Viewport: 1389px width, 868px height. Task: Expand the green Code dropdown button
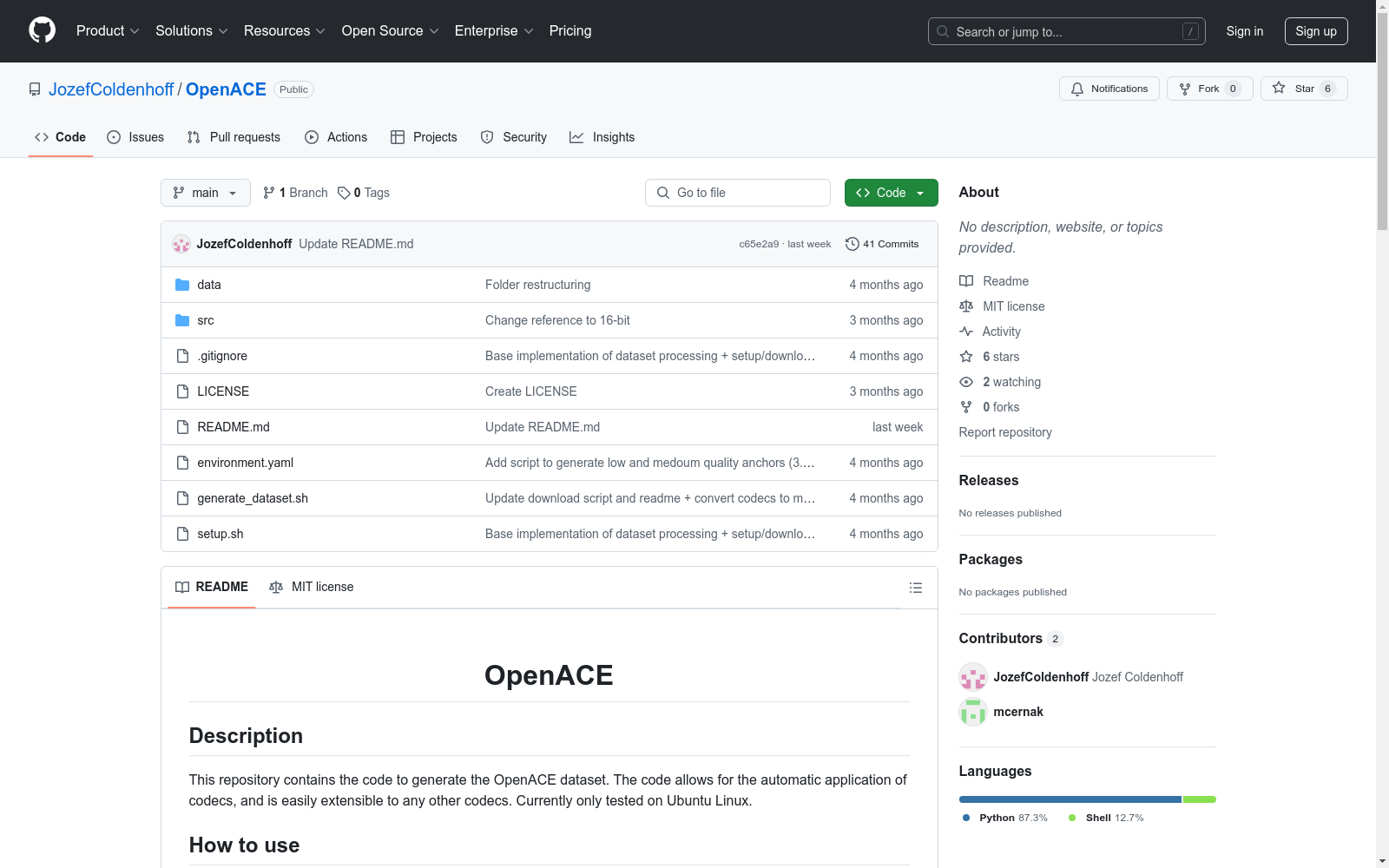892,193
